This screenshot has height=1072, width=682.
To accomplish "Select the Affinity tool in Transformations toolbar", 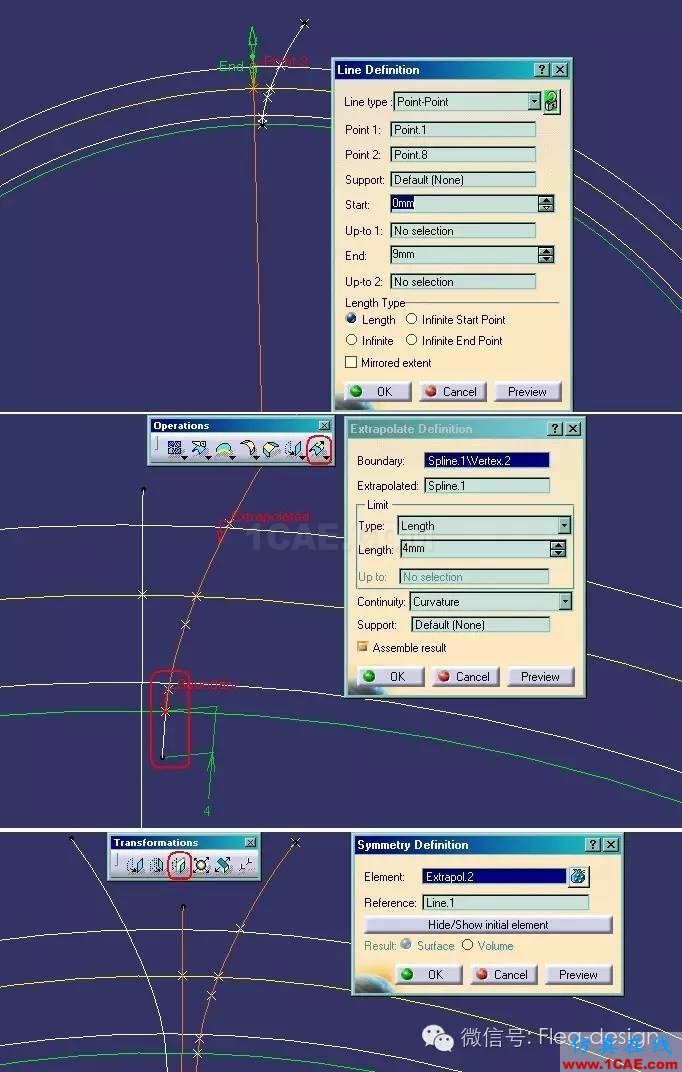I will coord(223,865).
